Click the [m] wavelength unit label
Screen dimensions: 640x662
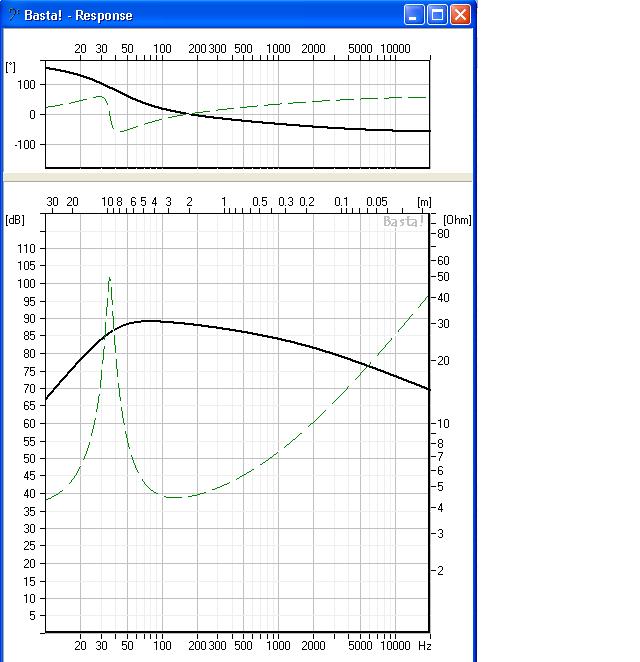pyautogui.click(x=424, y=202)
